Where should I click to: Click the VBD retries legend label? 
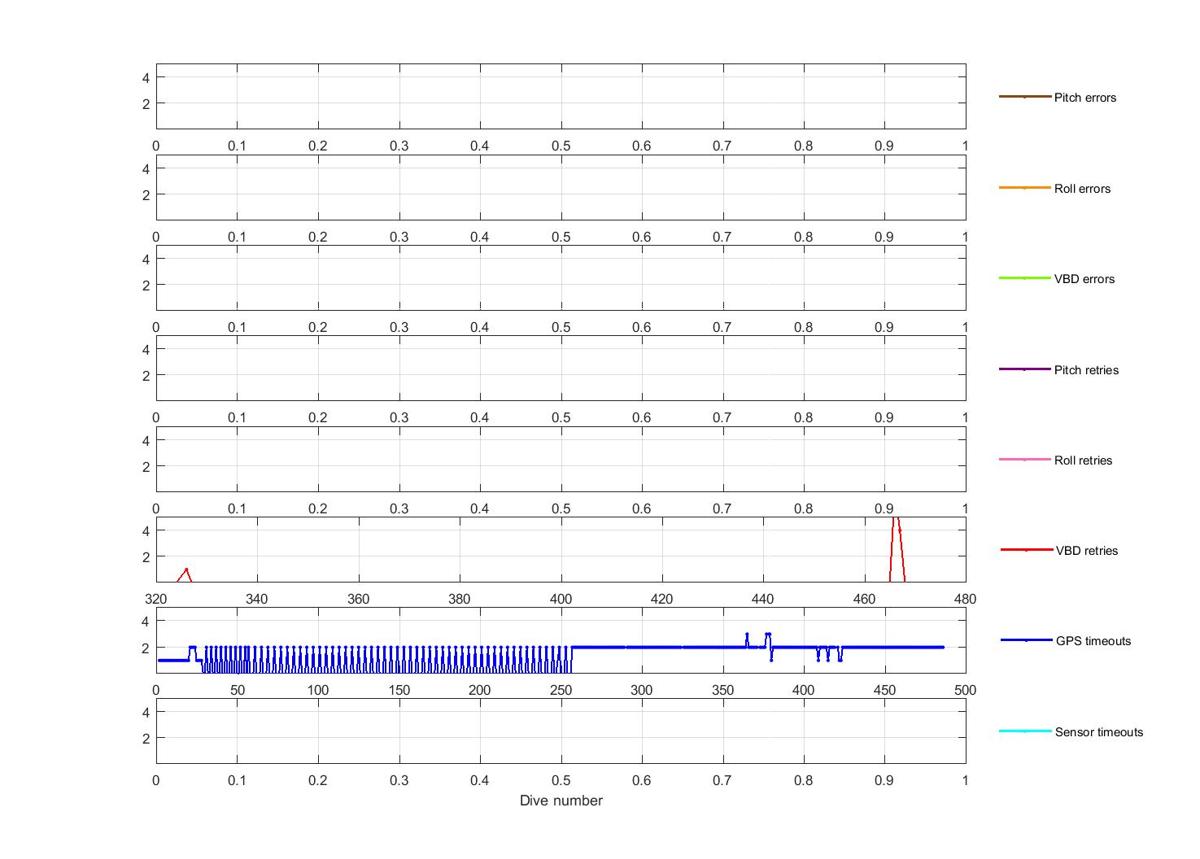tap(1087, 551)
